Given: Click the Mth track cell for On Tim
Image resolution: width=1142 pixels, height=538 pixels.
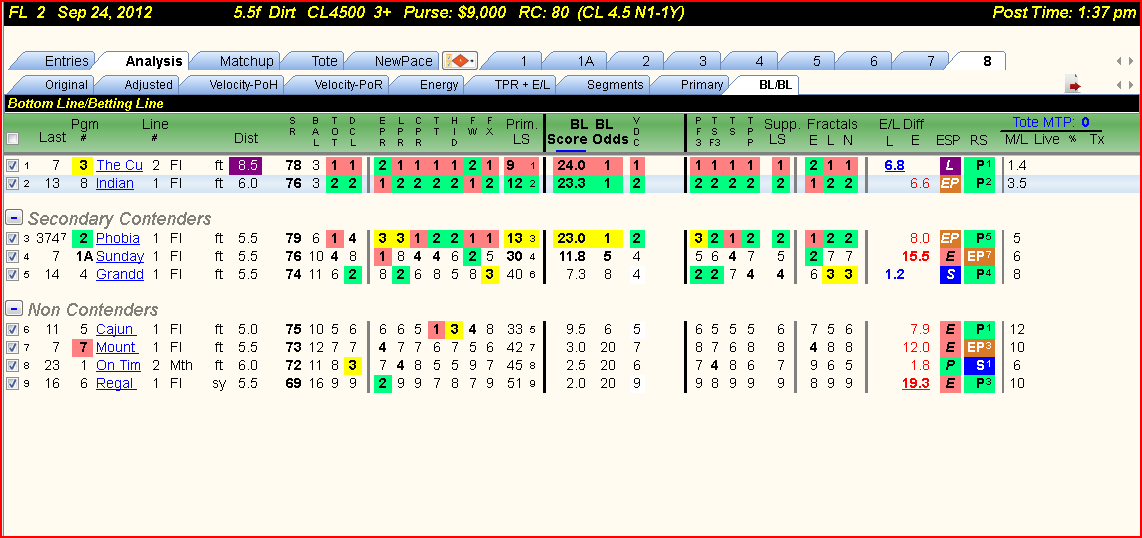Looking at the screenshot, I should point(181,365).
